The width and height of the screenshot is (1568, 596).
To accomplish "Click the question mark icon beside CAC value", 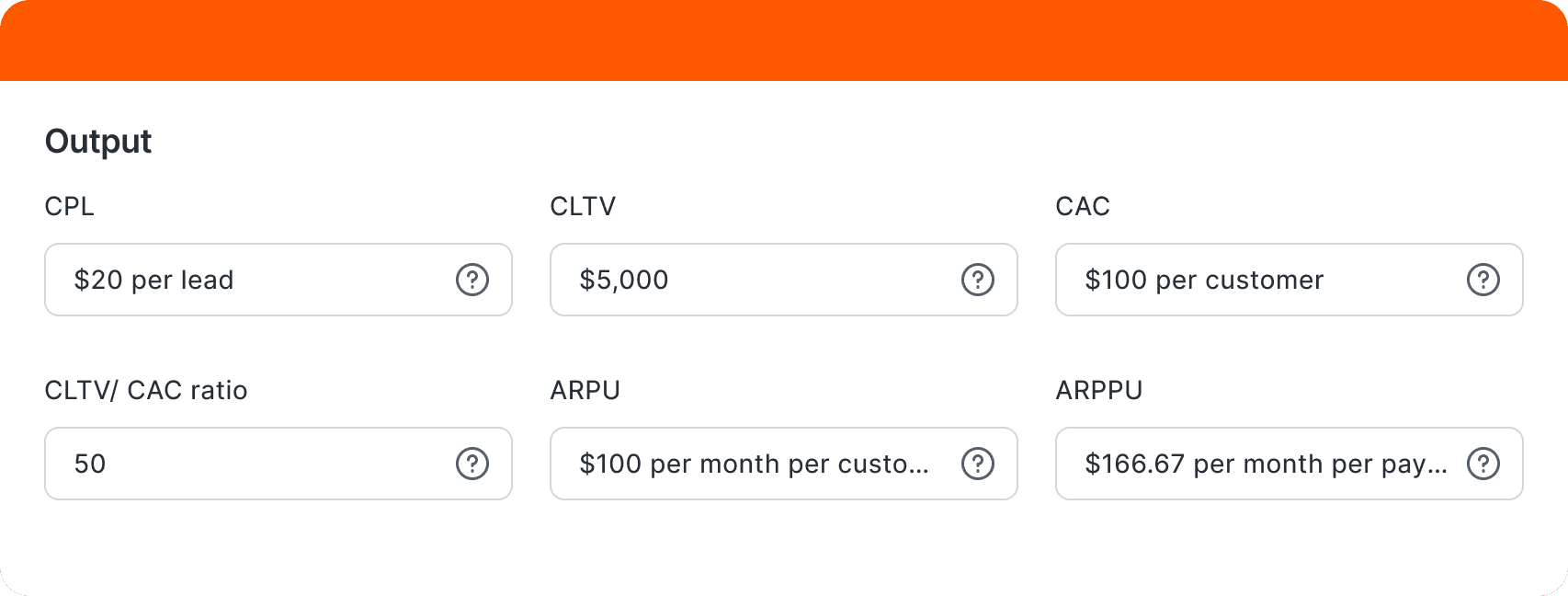I will pos(1483,280).
